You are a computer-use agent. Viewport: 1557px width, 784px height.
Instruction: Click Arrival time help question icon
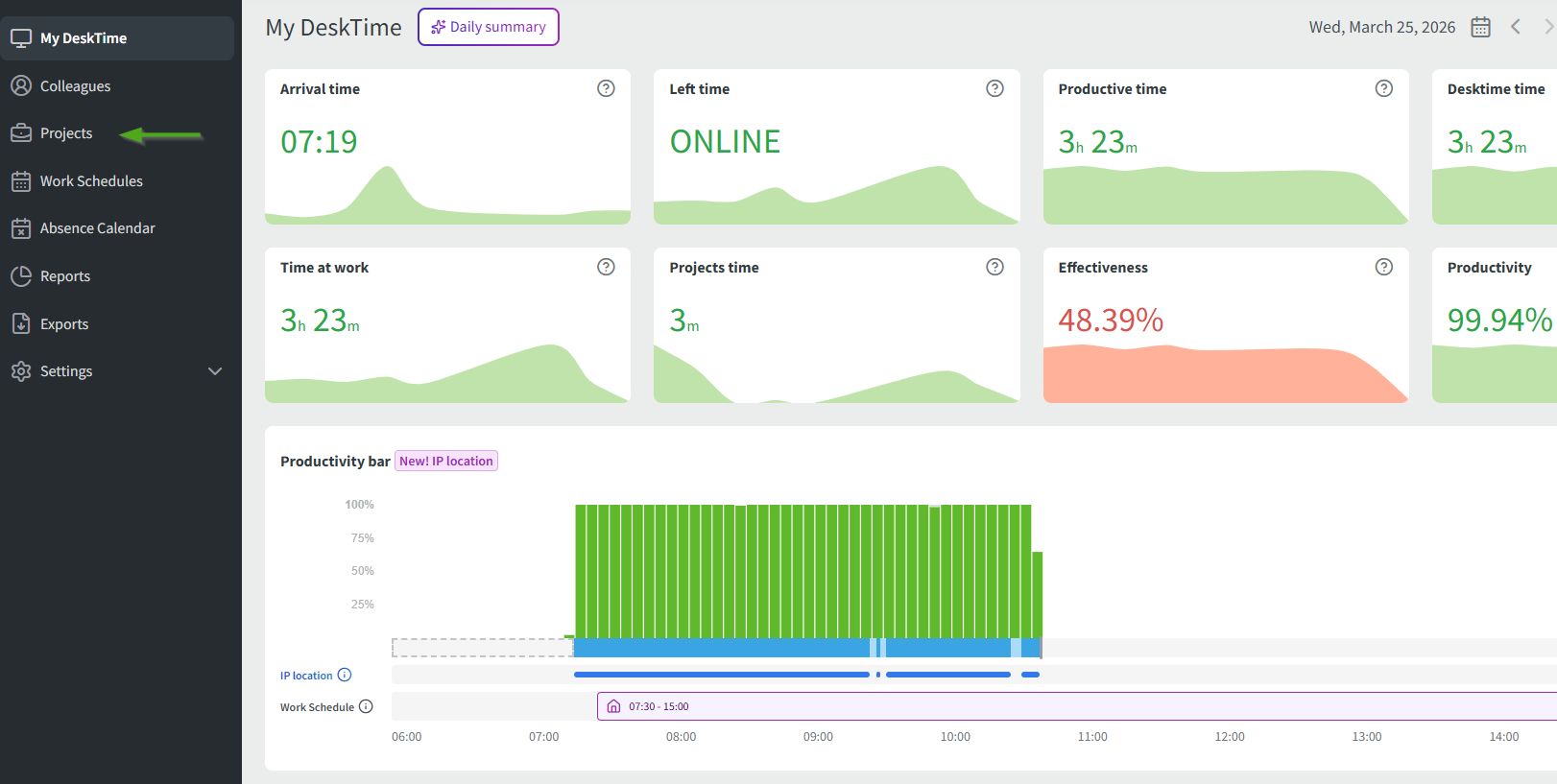coord(606,88)
